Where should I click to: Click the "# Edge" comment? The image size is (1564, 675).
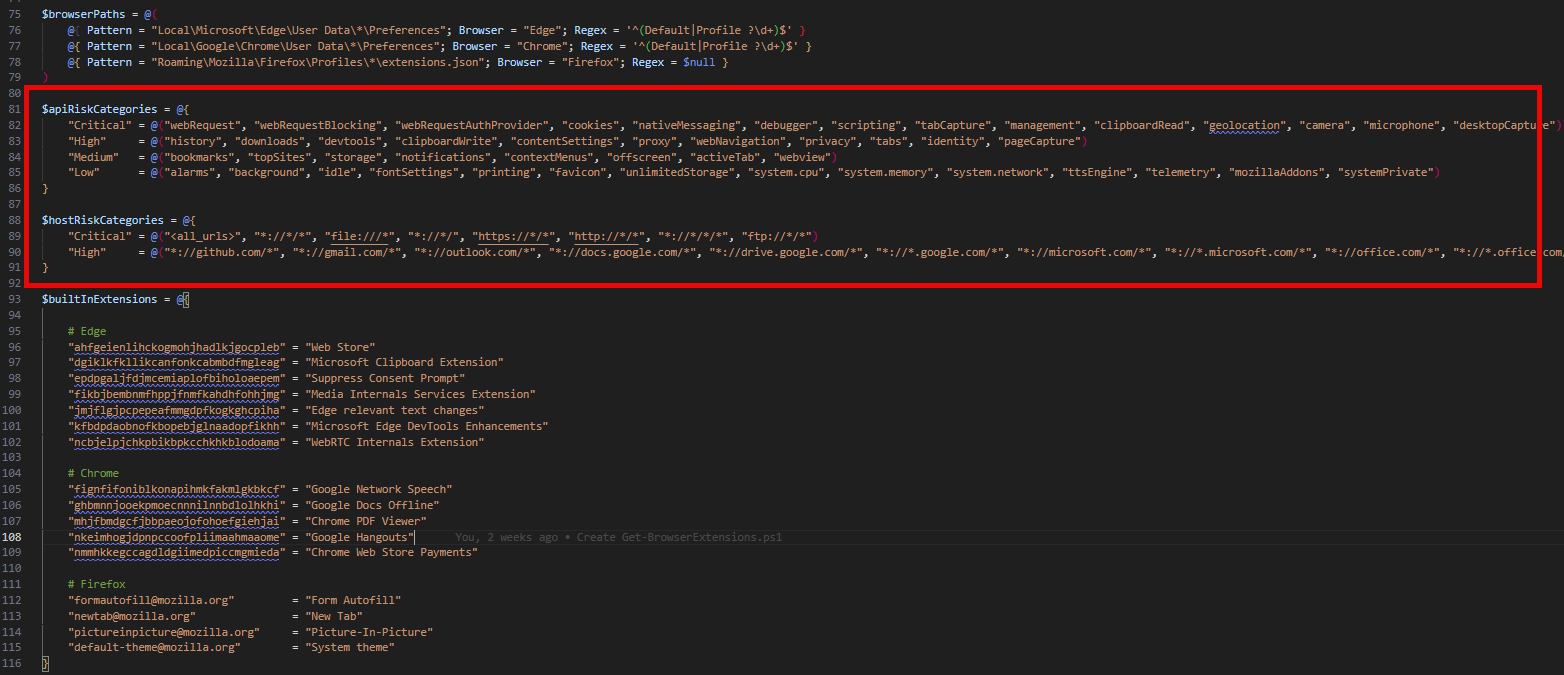point(87,331)
